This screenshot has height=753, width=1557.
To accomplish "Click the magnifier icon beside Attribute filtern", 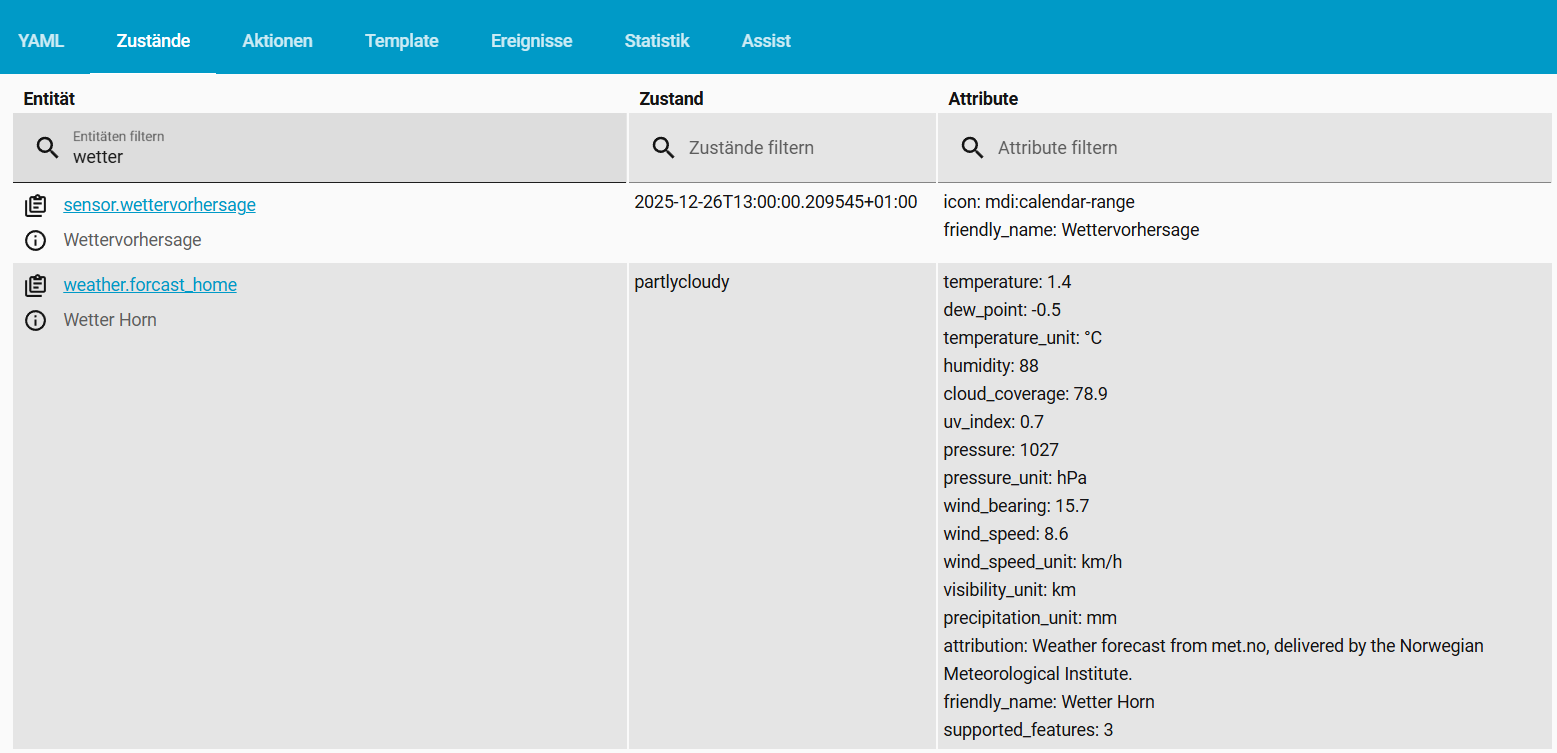I will 972,148.
